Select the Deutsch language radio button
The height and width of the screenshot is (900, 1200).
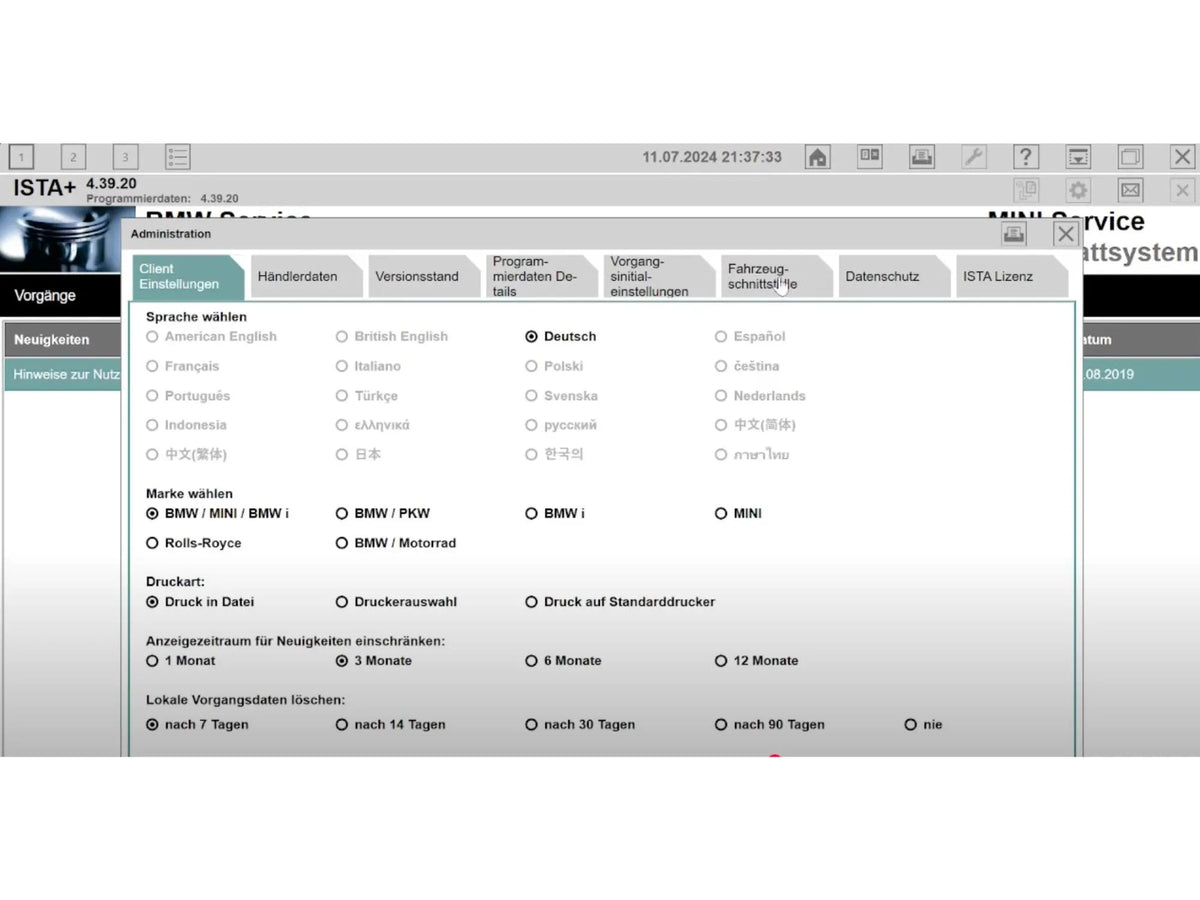tap(531, 337)
